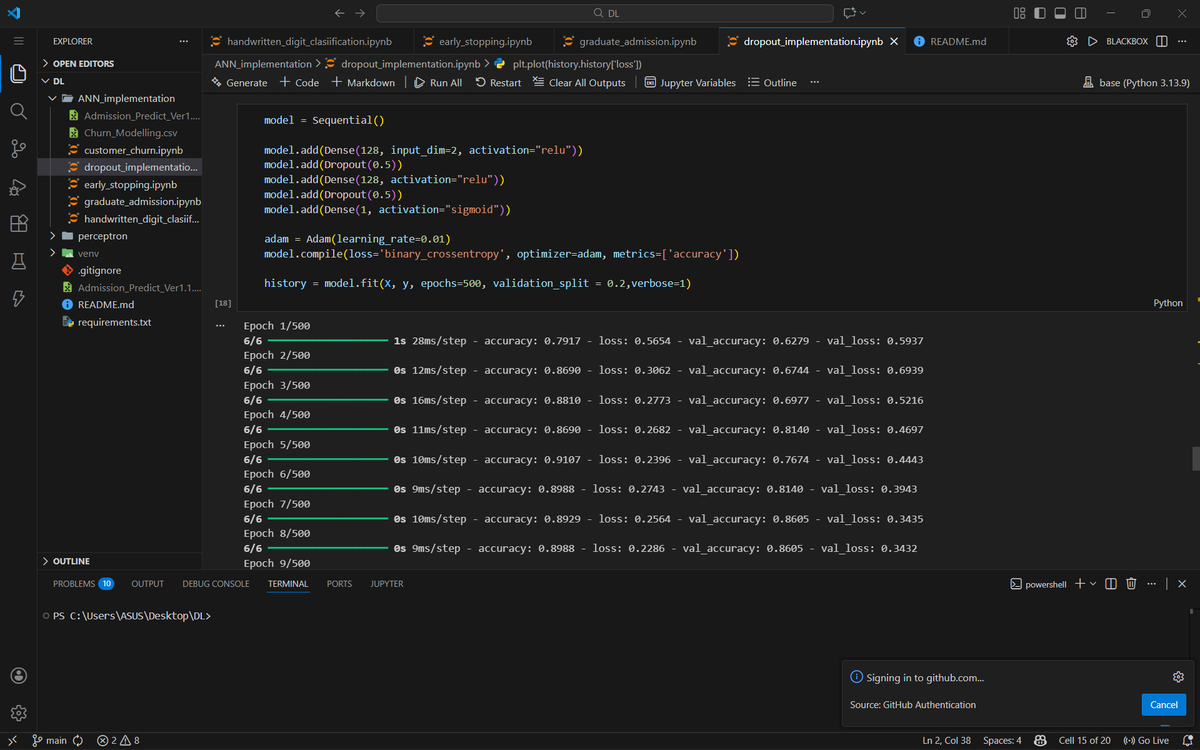This screenshot has height=750, width=1200.
Task: Open the Search view in activity bar
Action: [x=18, y=111]
